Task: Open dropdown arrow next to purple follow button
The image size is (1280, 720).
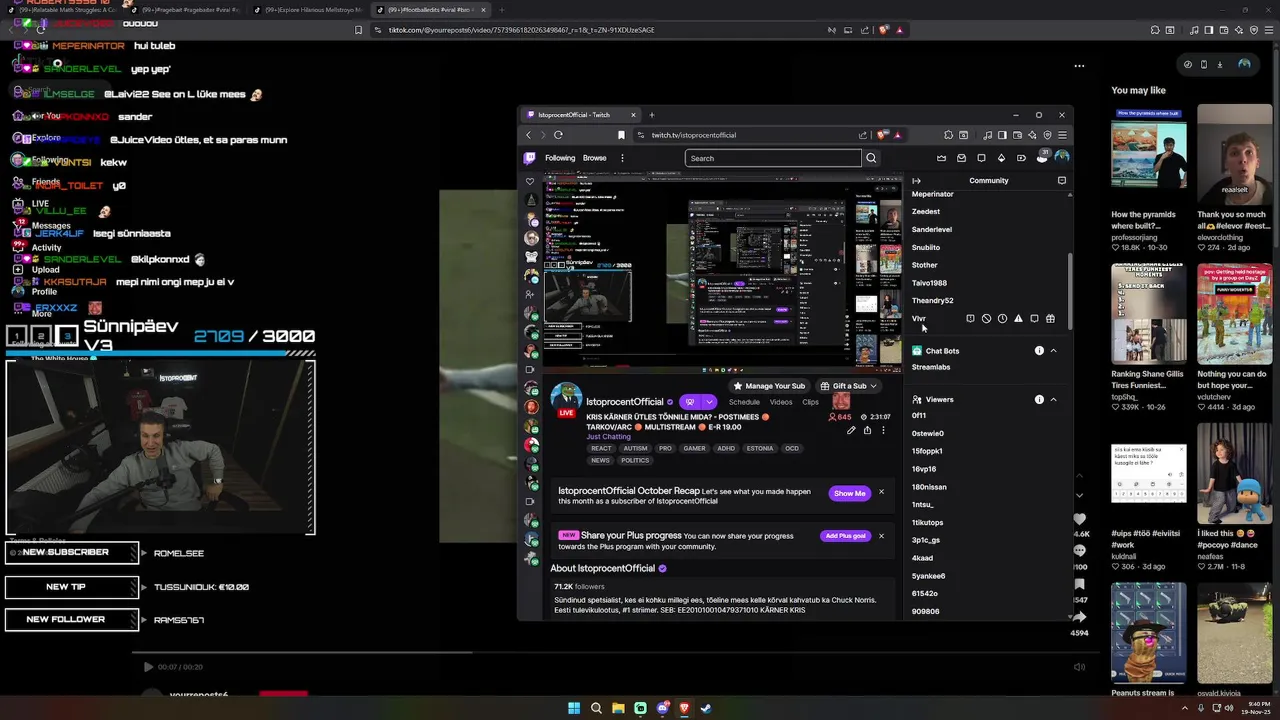Action: click(x=709, y=402)
